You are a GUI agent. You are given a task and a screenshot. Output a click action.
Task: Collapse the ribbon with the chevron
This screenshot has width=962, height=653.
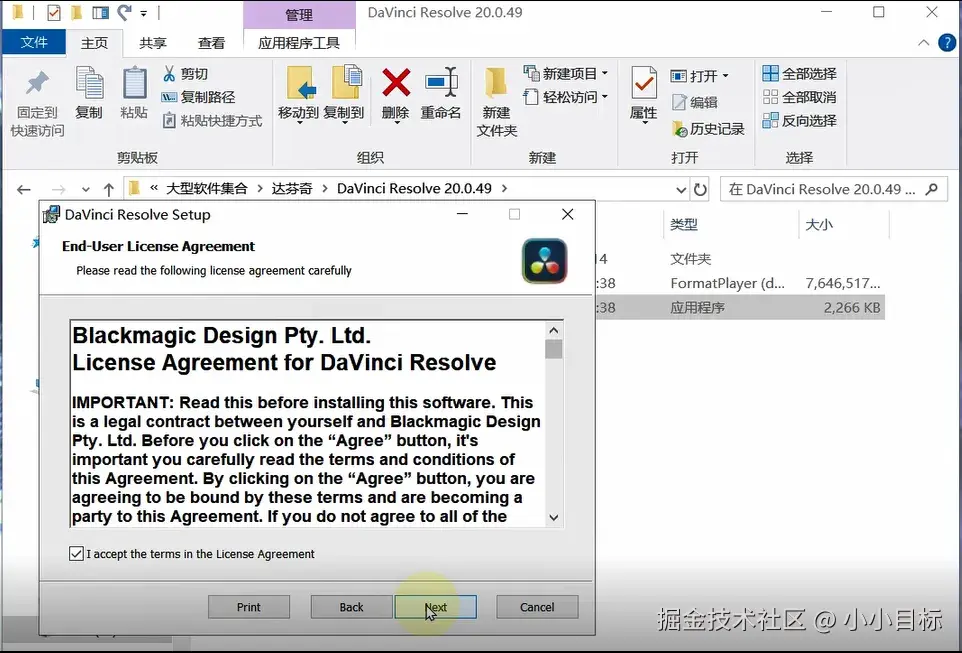[923, 42]
